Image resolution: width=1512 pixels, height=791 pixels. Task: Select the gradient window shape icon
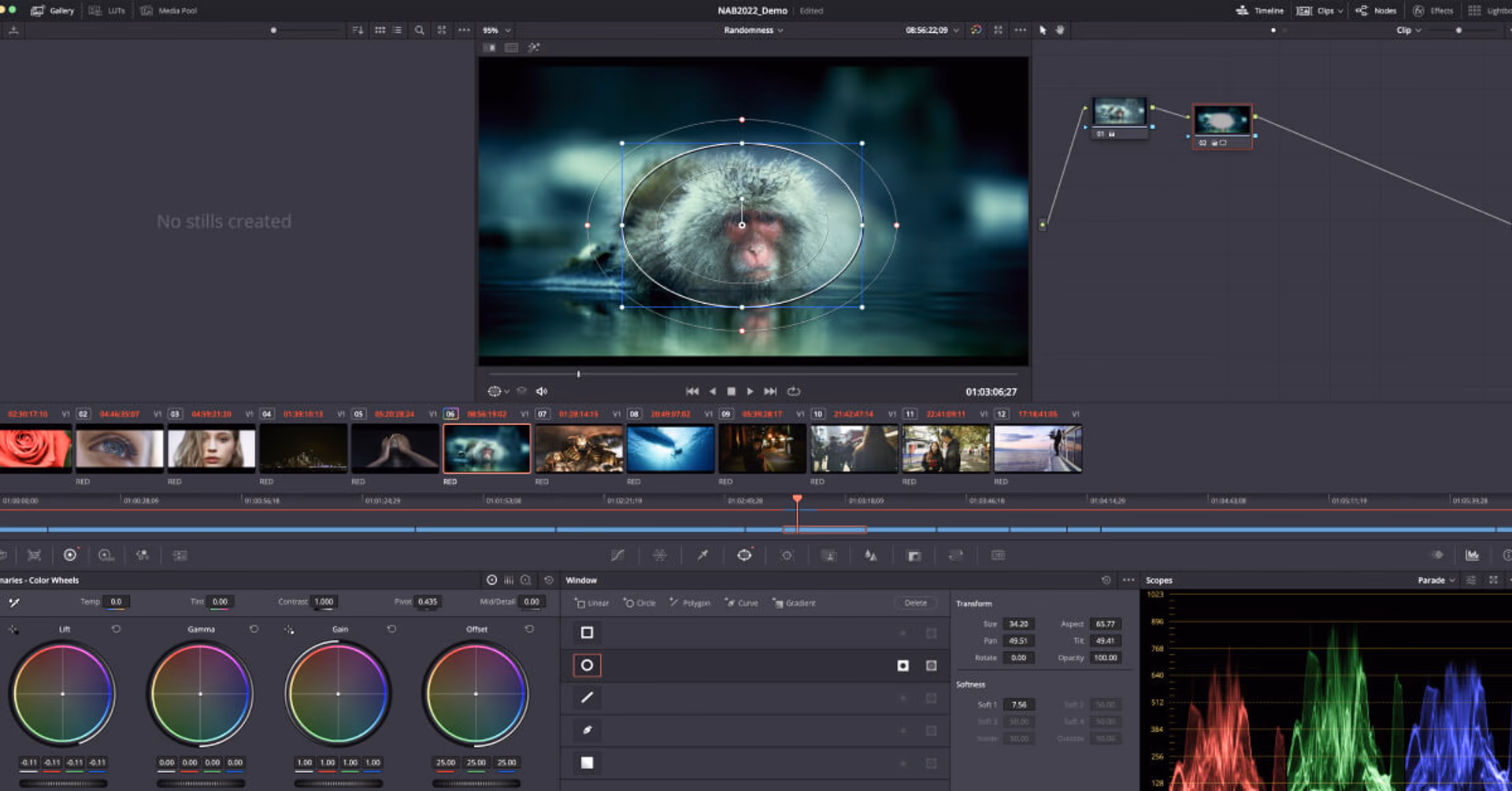coord(587,763)
